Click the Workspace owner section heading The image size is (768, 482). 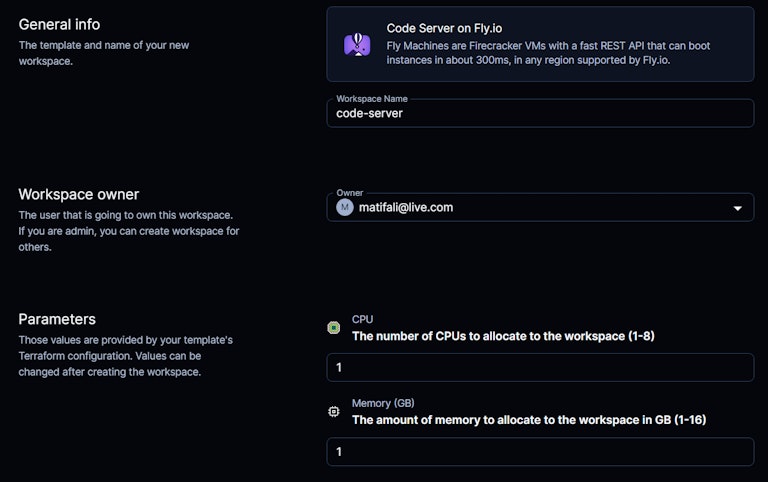click(79, 194)
